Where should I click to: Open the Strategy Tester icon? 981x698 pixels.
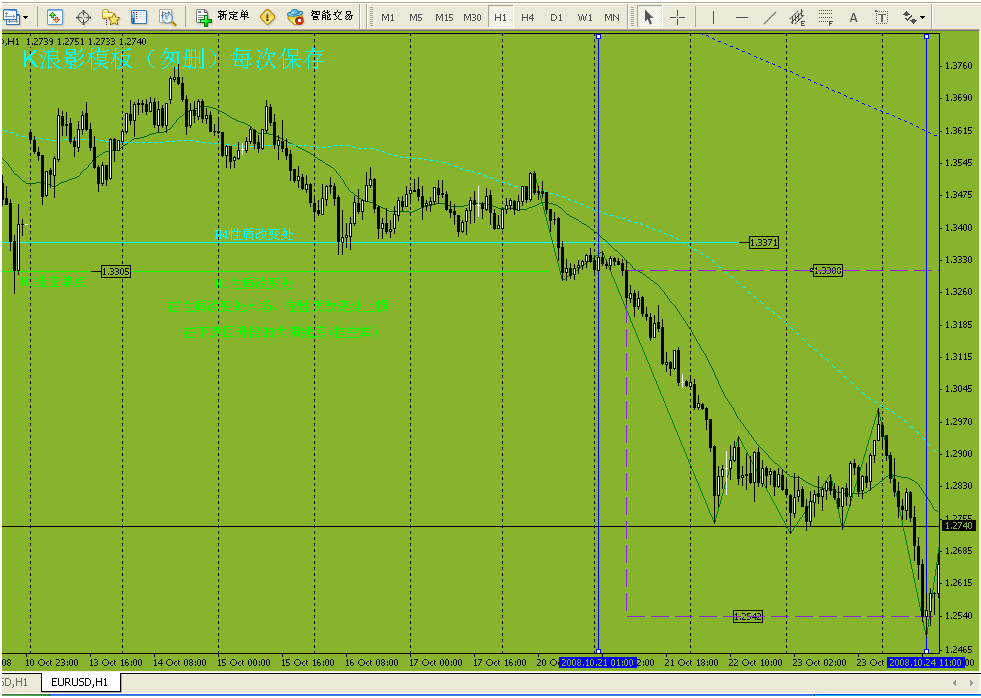[167, 17]
